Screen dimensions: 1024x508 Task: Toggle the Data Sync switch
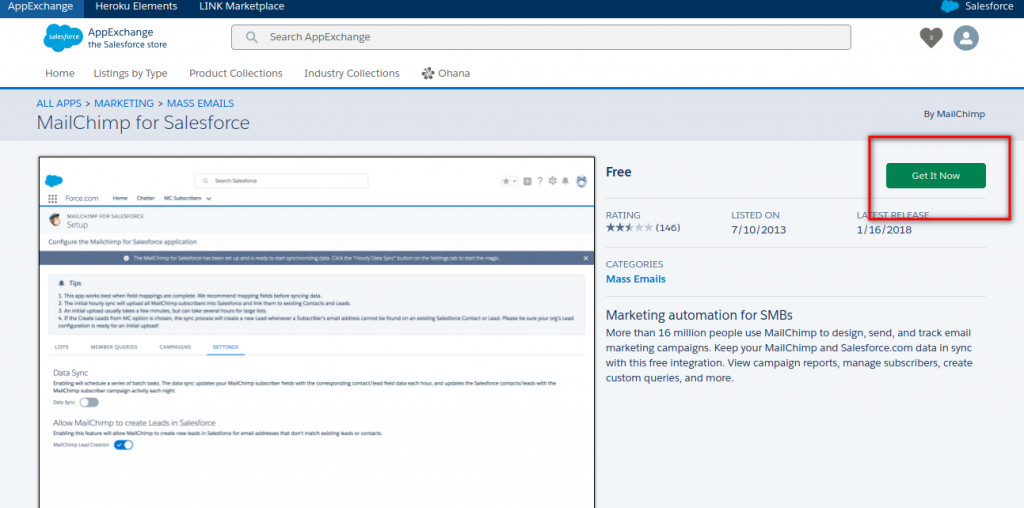(x=89, y=403)
